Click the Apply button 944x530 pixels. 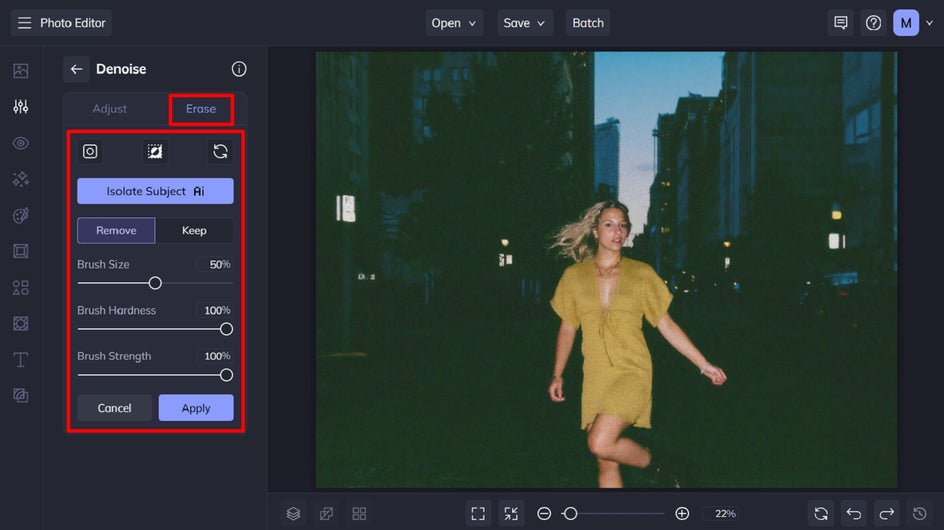pyautogui.click(x=196, y=408)
